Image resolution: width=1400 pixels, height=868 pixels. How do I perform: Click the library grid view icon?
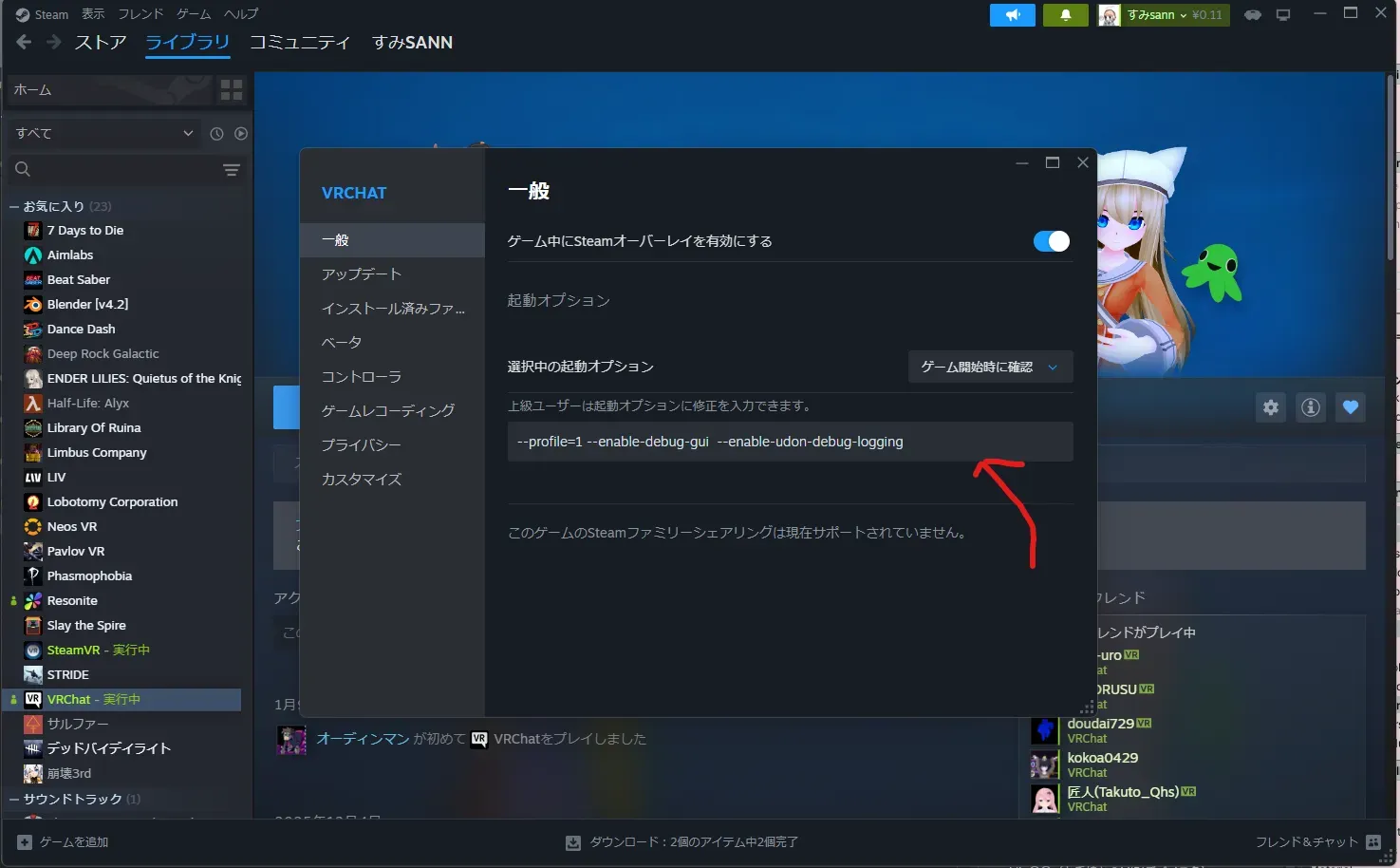pos(232,90)
